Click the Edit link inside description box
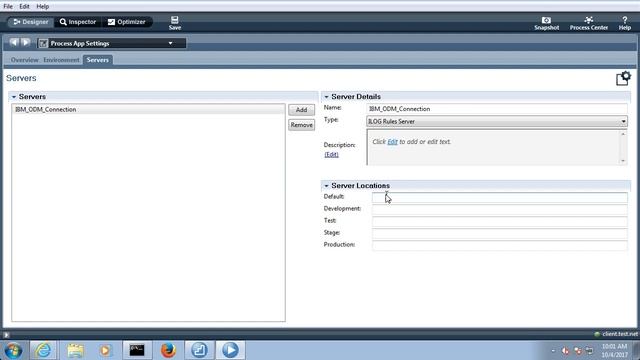The image size is (640, 360). [x=392, y=142]
